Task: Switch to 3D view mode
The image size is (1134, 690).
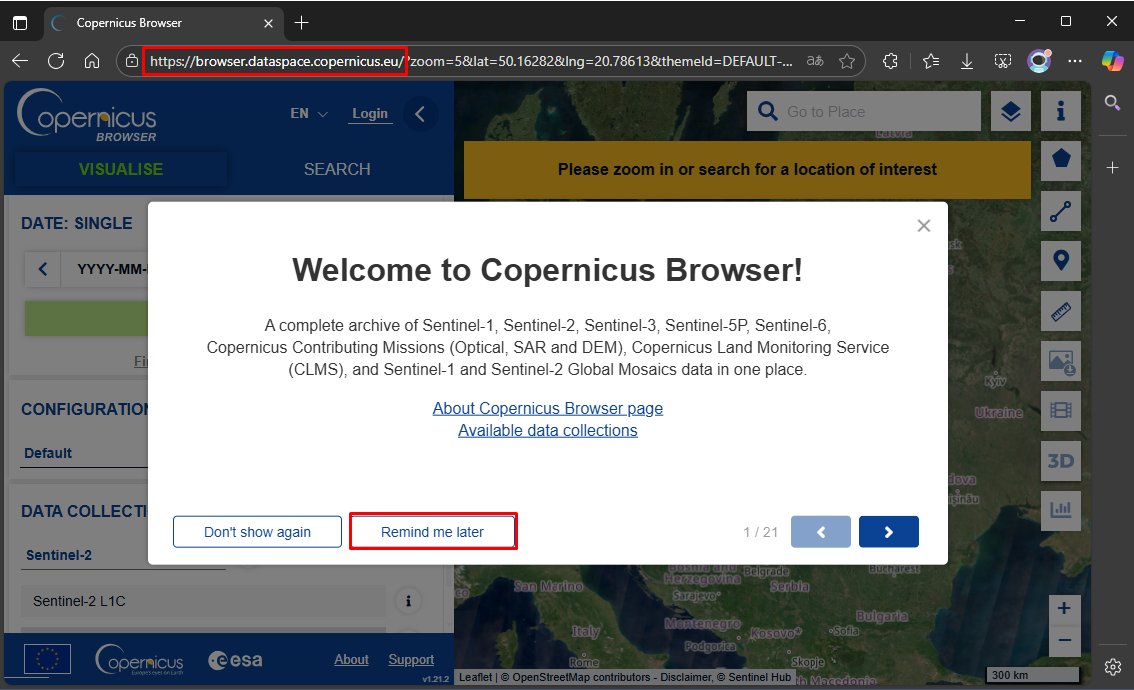Action: pyautogui.click(x=1061, y=461)
